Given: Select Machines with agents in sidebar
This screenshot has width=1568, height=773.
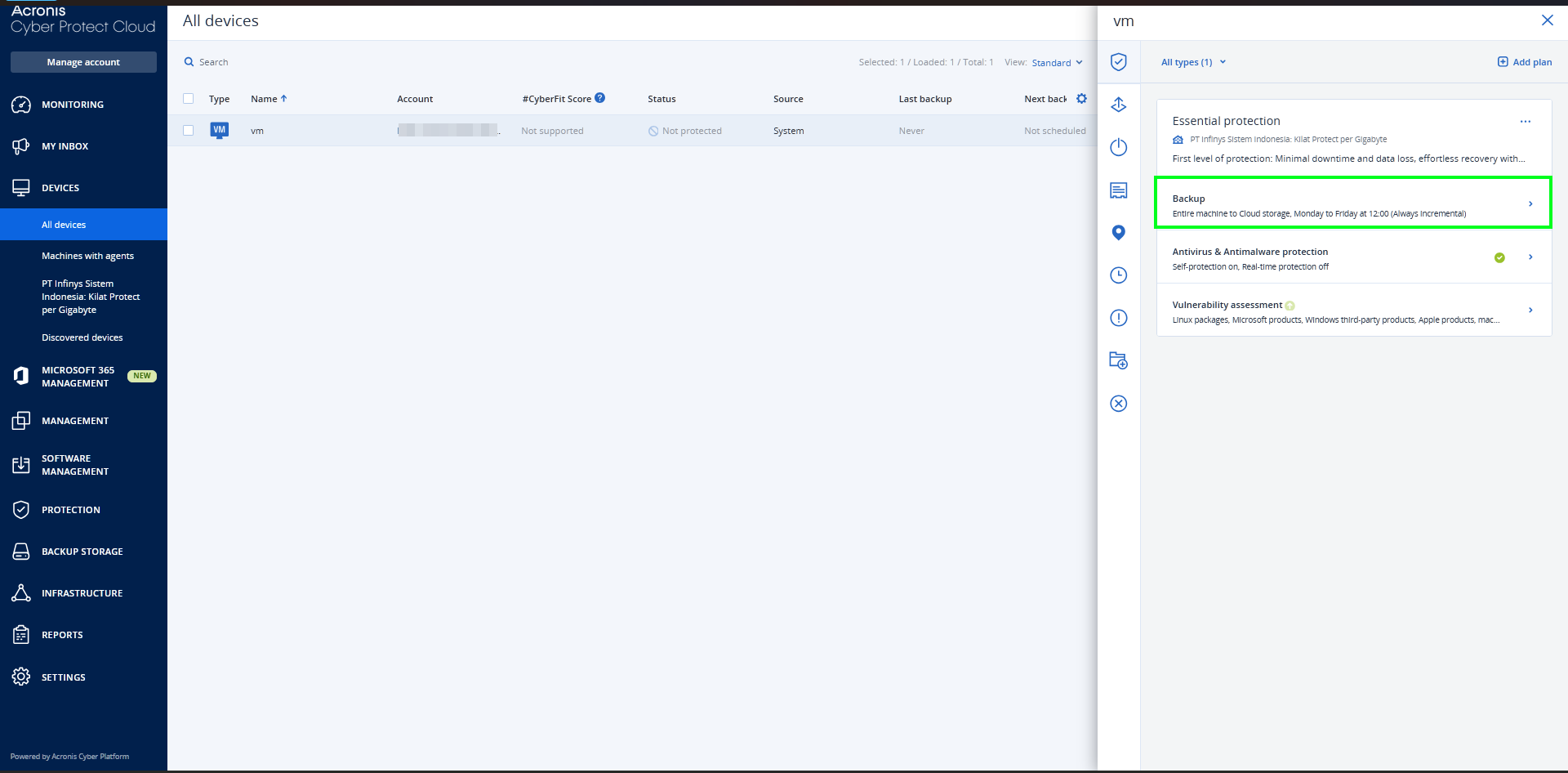Looking at the screenshot, I should (87, 256).
